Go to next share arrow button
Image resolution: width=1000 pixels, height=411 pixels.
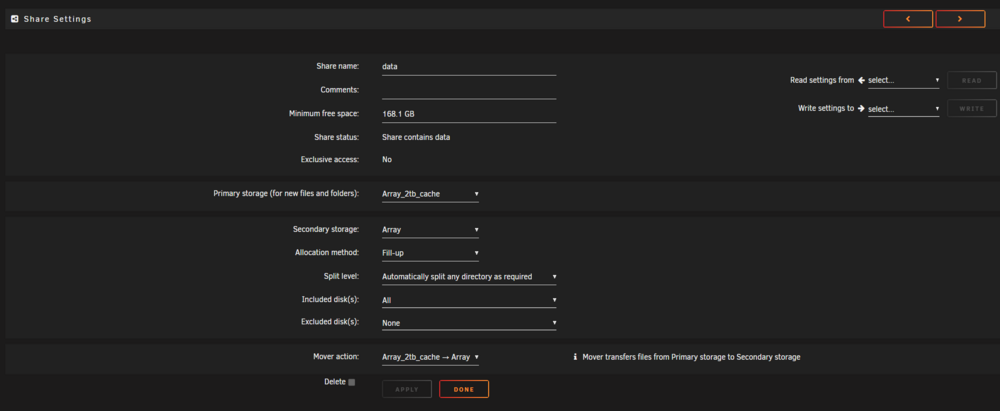(x=960, y=19)
